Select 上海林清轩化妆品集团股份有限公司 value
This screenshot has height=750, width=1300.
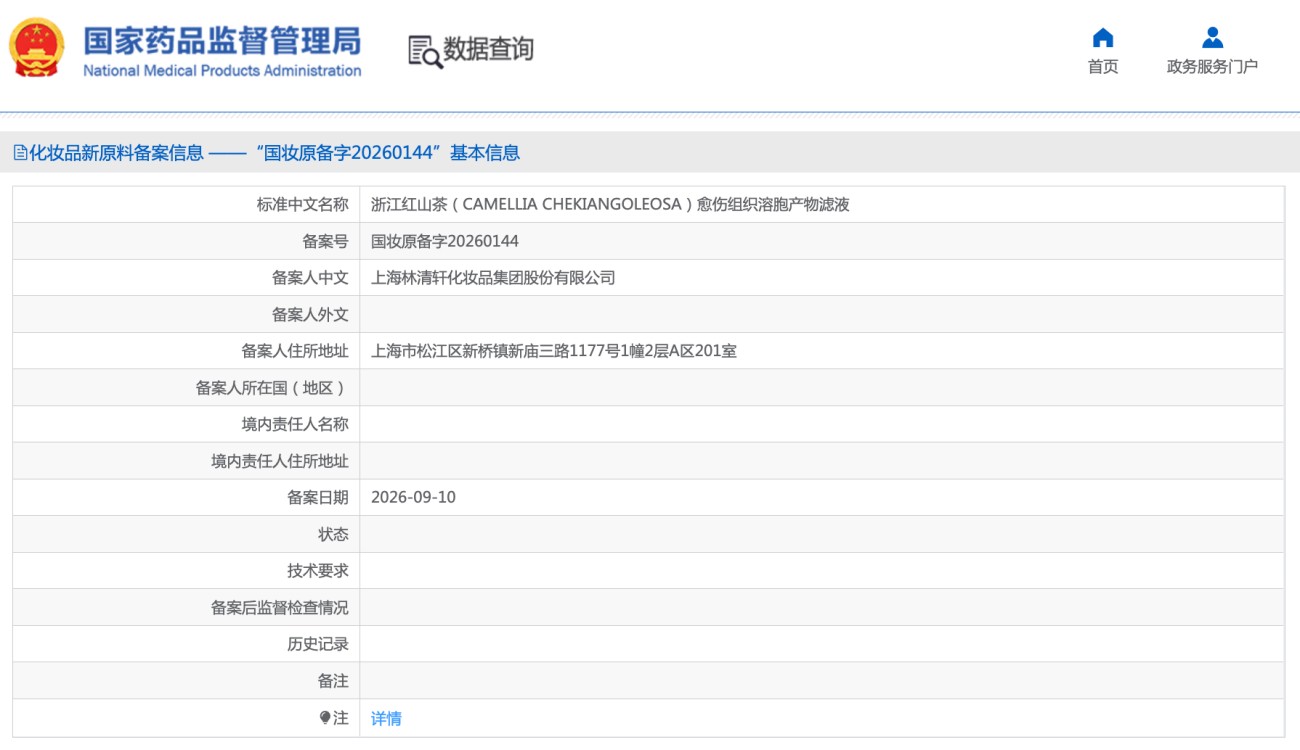coord(493,278)
